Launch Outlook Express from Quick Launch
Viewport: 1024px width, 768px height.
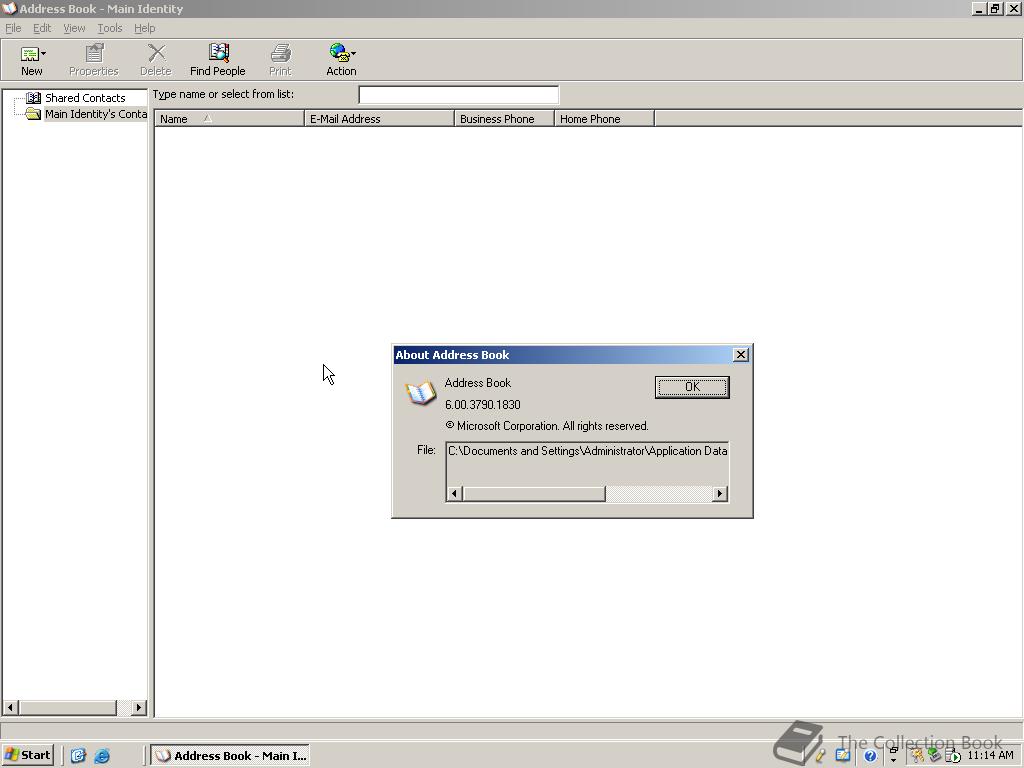[x=78, y=756]
